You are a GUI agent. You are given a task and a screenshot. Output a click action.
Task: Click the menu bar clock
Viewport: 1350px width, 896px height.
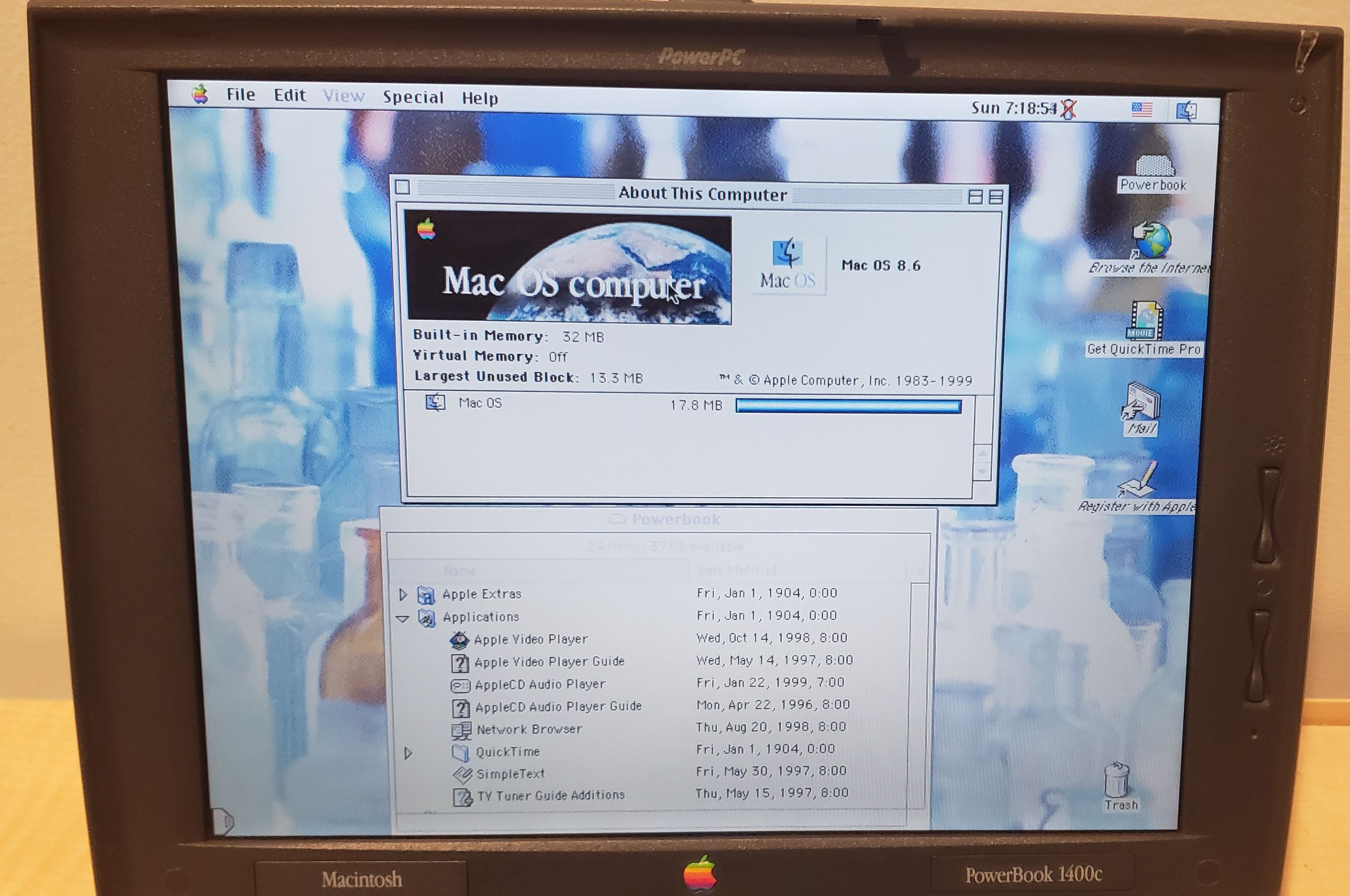click(1014, 108)
